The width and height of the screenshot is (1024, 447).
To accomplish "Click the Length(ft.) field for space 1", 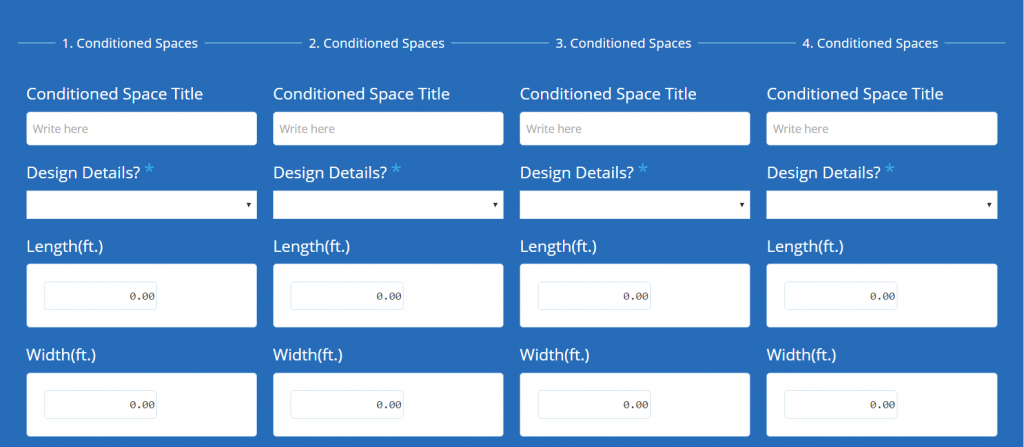I will 101,296.
